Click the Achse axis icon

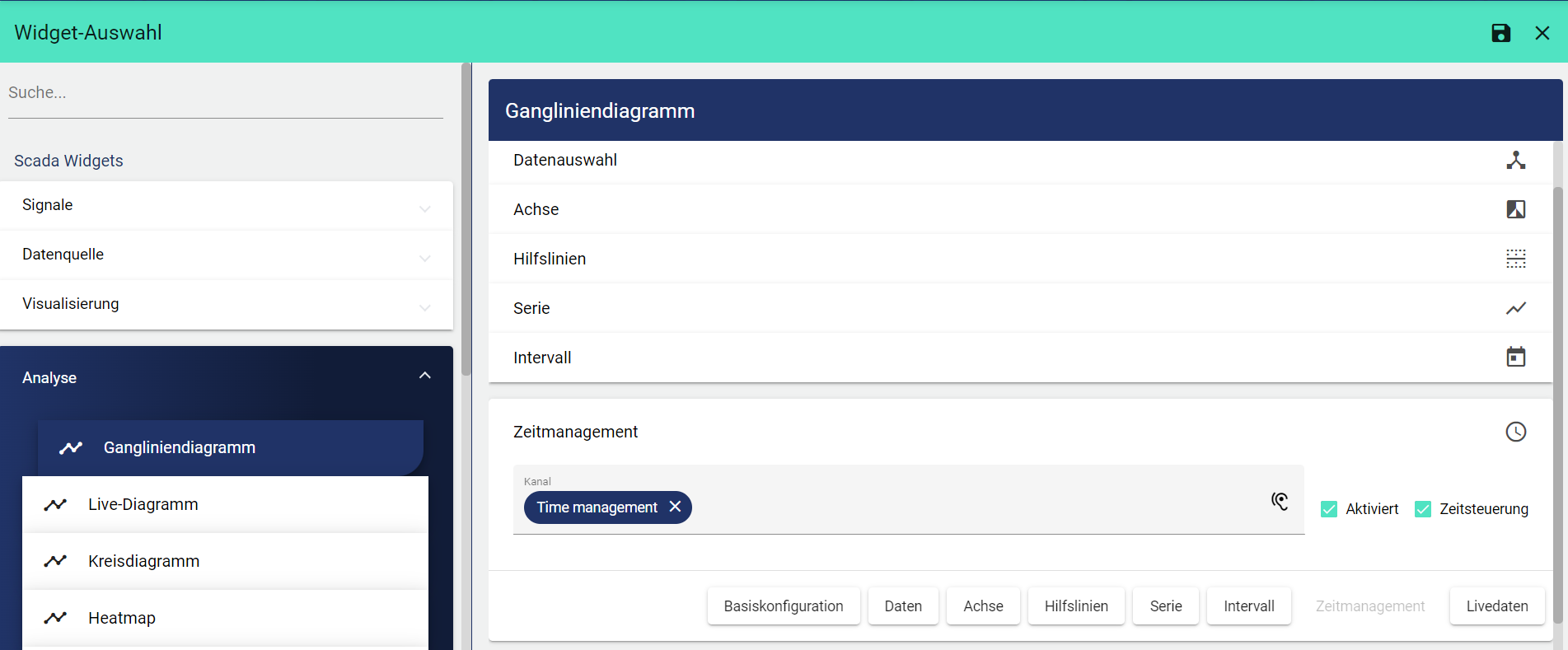point(1515,209)
